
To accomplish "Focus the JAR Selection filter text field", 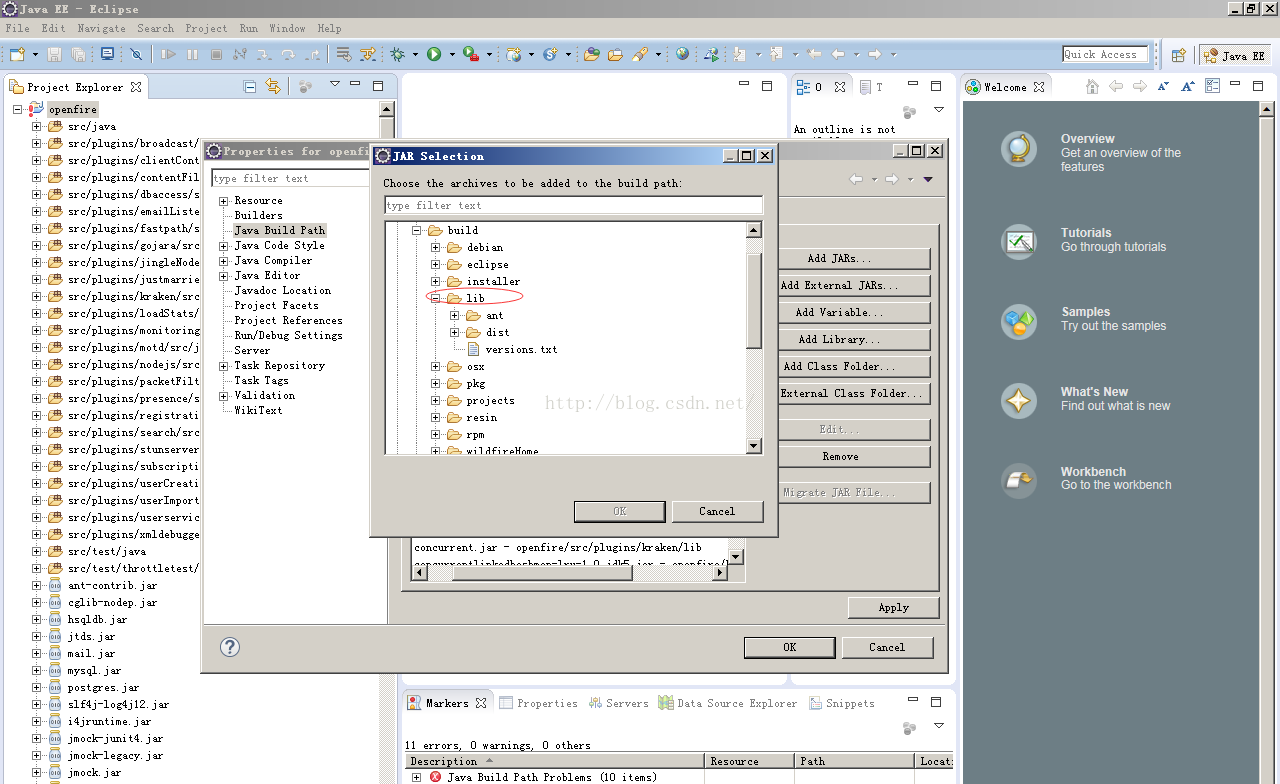I will tap(574, 206).
